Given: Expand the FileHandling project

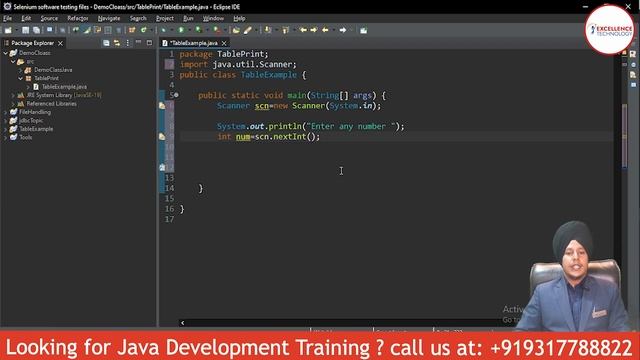Looking at the screenshot, I should pos(6,112).
